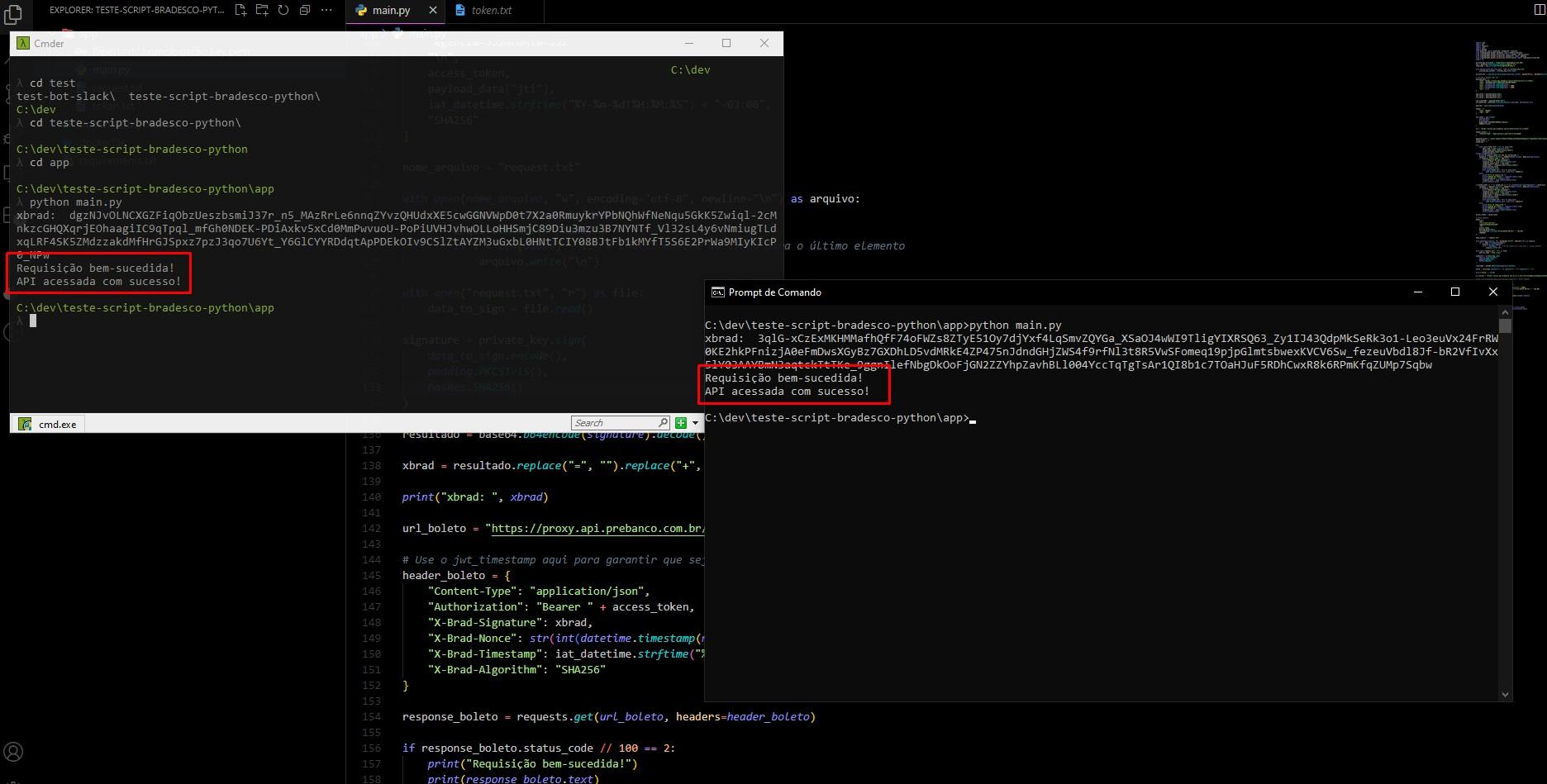Click the jwt_timestamp comment on line 144

coord(553,560)
